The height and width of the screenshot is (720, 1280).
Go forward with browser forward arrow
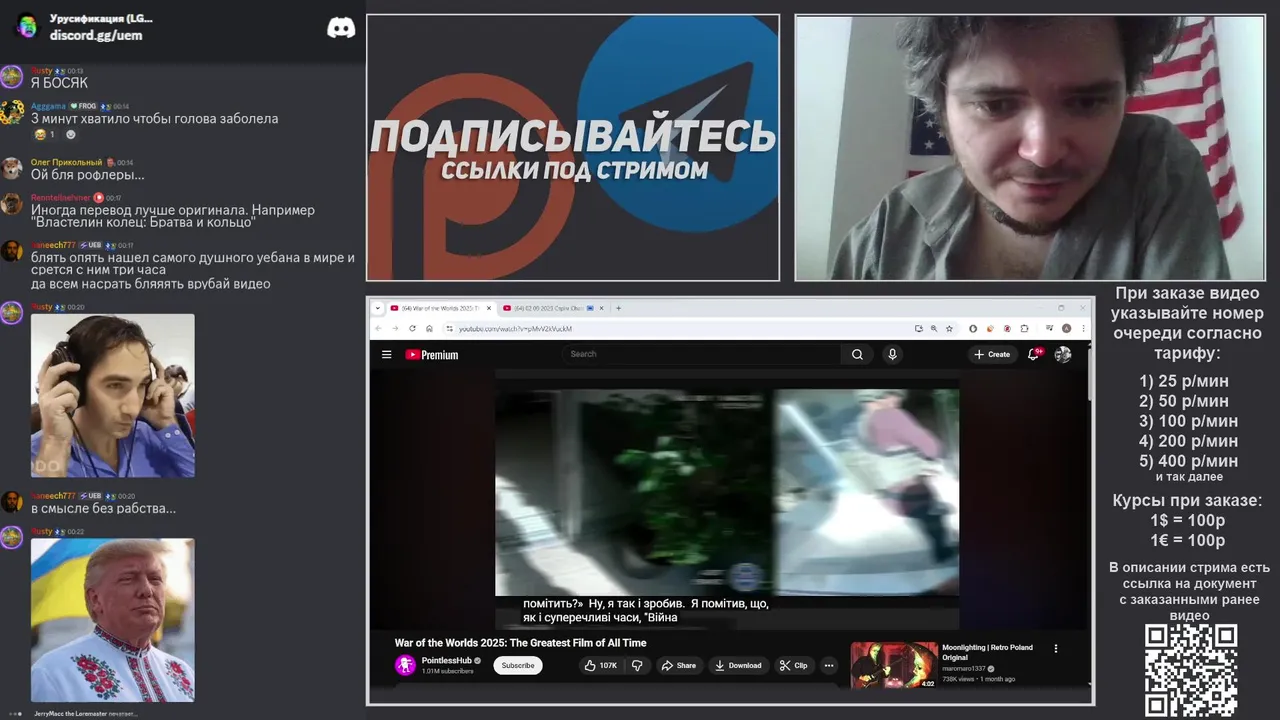[395, 328]
